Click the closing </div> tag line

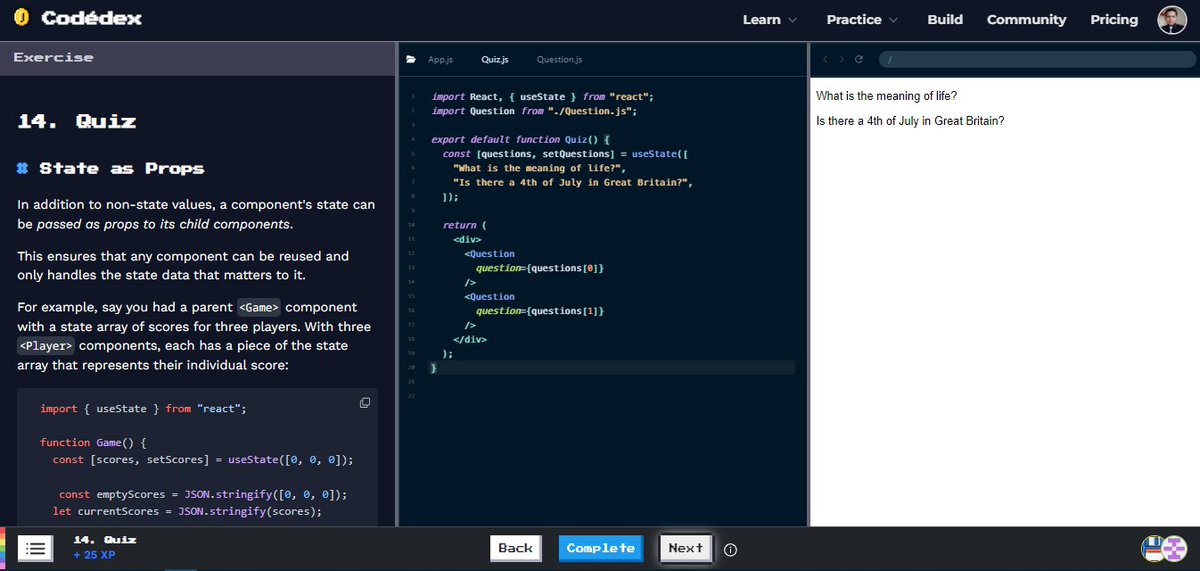pos(470,339)
